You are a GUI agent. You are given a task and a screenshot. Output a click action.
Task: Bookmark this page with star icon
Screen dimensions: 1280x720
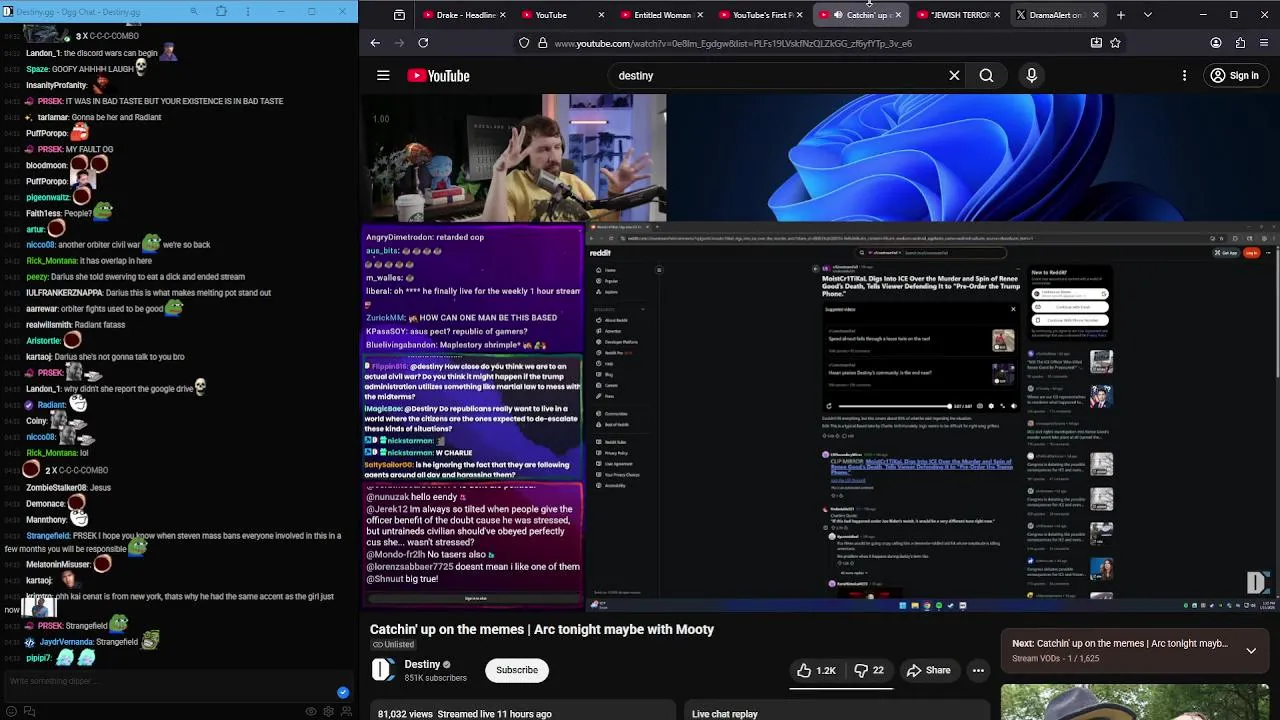[x=1115, y=43]
